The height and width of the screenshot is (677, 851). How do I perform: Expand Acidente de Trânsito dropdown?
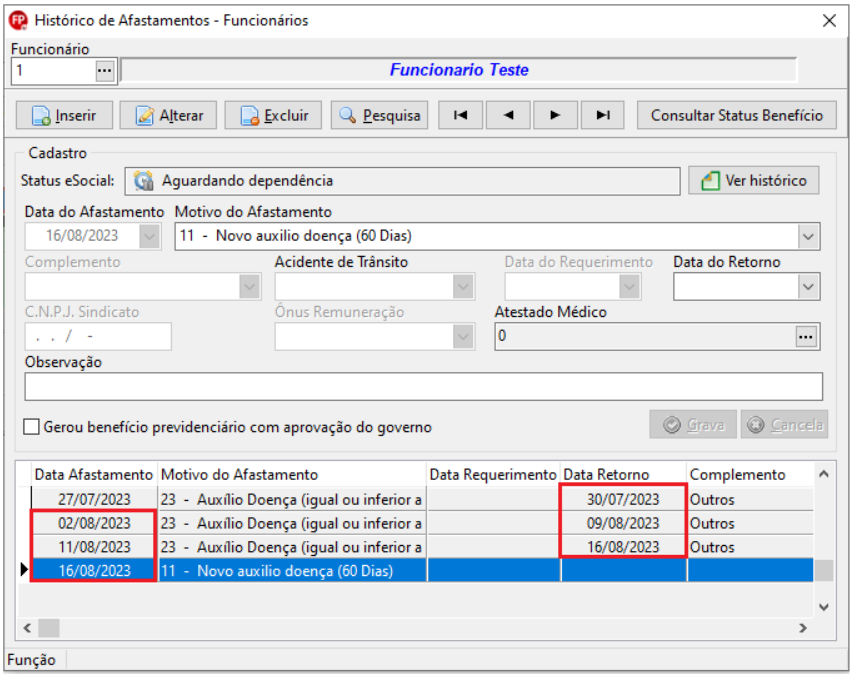tap(463, 287)
